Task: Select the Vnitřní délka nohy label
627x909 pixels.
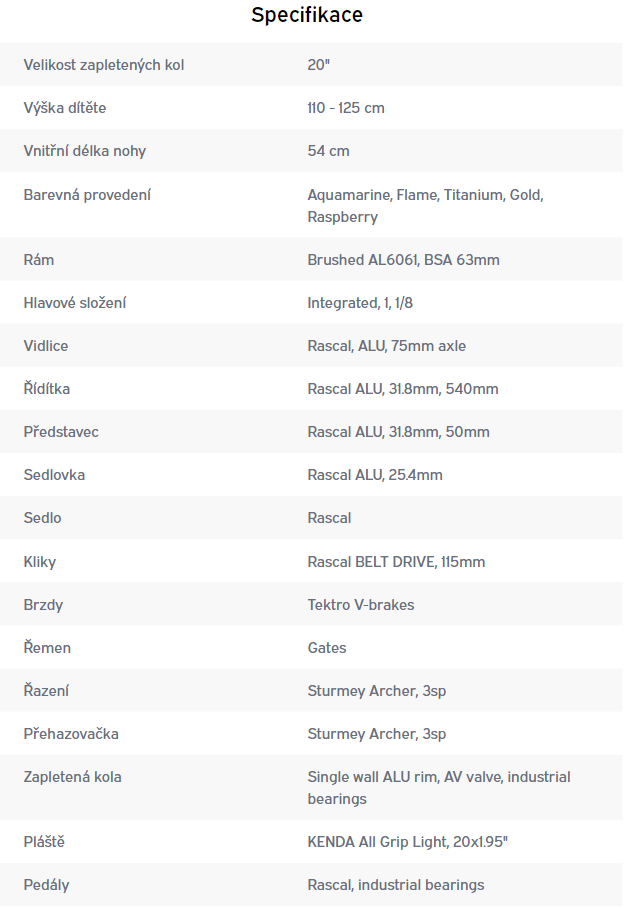Action: (x=85, y=151)
